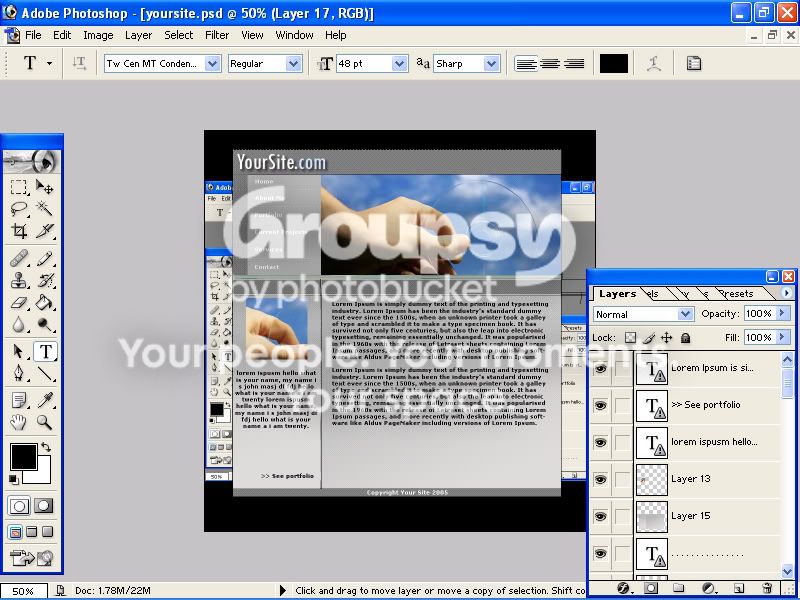Open the 'Sharp' anti-aliasing dropdown

[x=491, y=64]
